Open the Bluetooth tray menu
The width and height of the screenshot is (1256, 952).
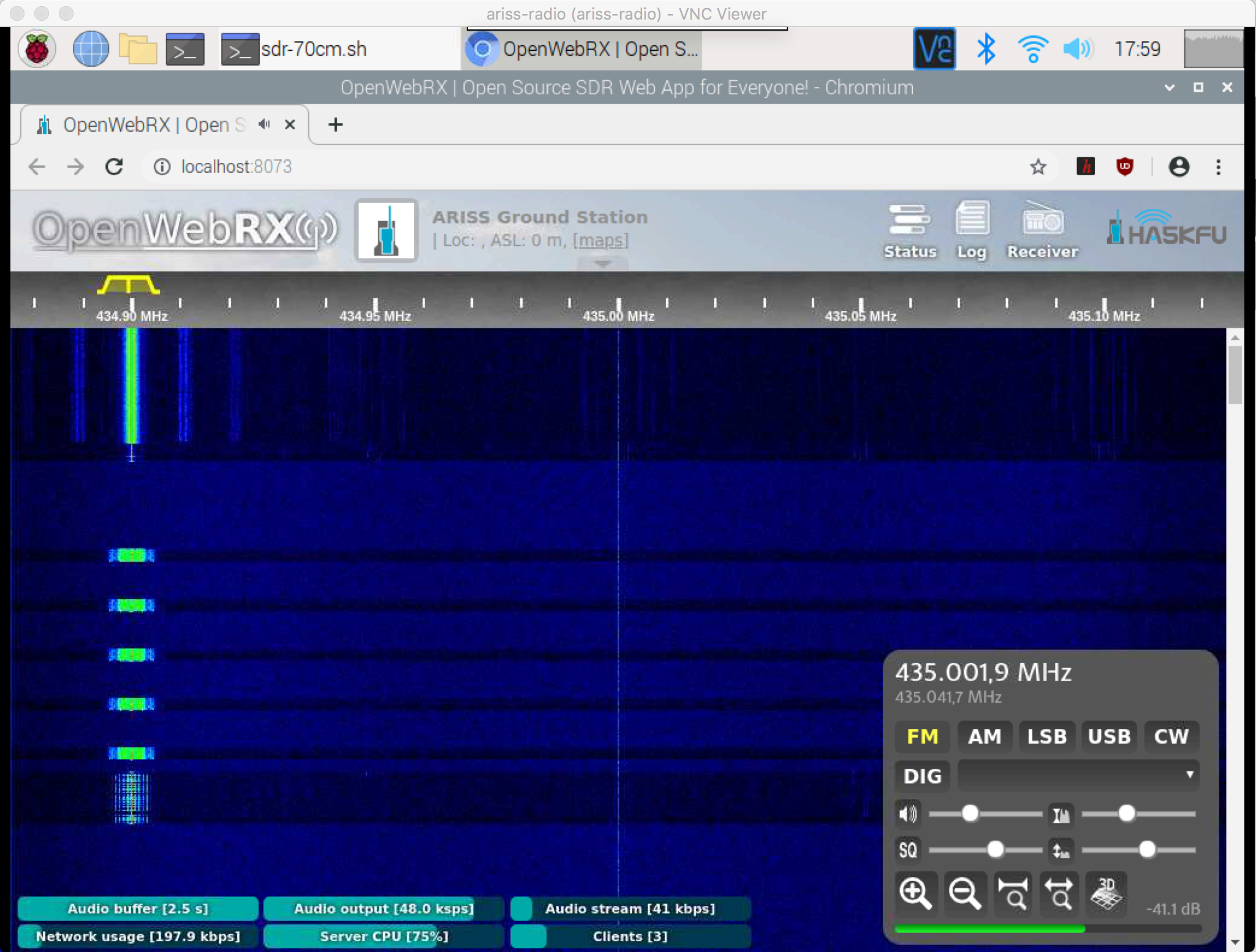[986, 49]
